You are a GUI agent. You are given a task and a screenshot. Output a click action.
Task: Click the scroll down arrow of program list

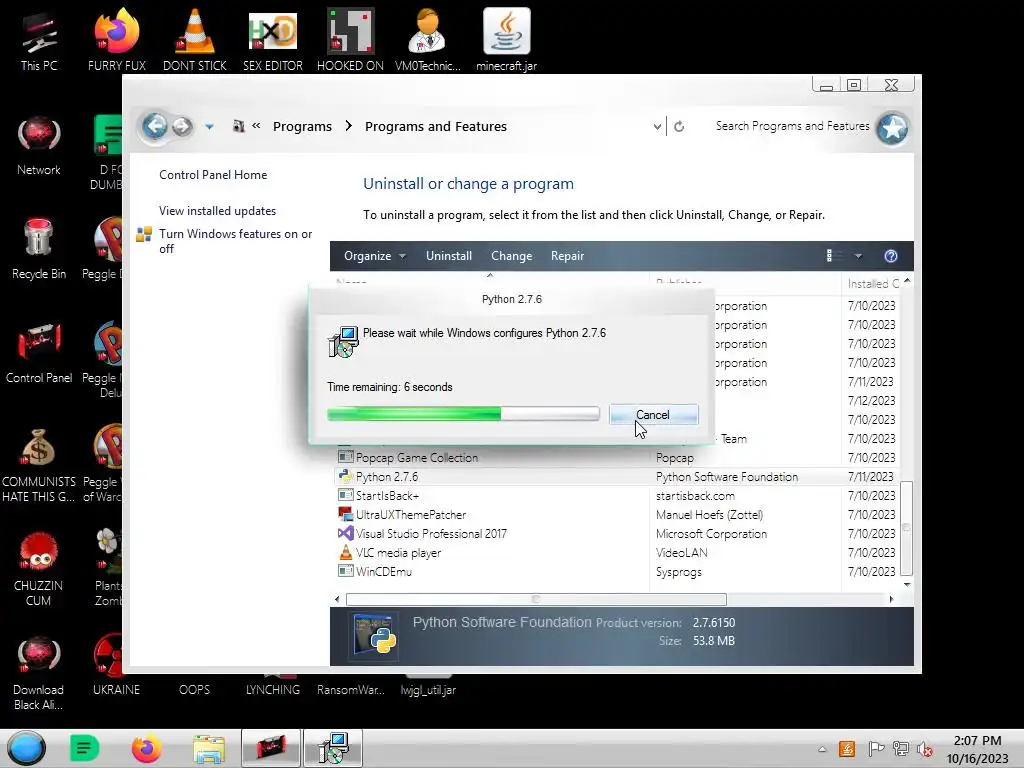point(906,584)
